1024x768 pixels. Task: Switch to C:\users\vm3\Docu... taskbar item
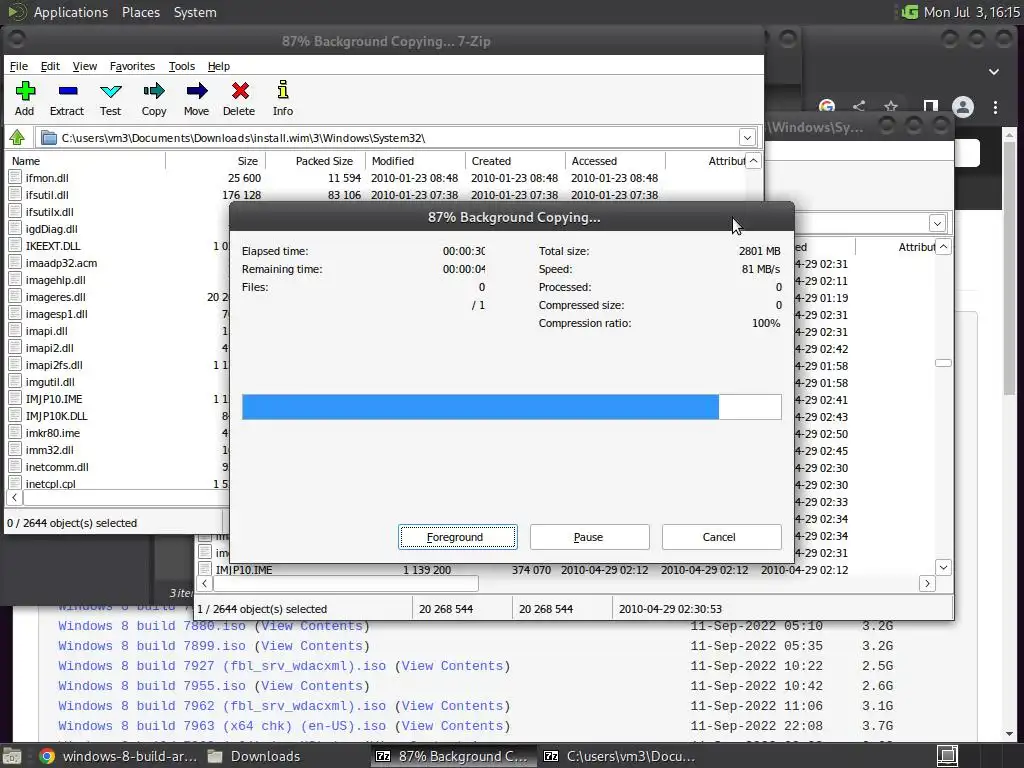[x=620, y=756]
